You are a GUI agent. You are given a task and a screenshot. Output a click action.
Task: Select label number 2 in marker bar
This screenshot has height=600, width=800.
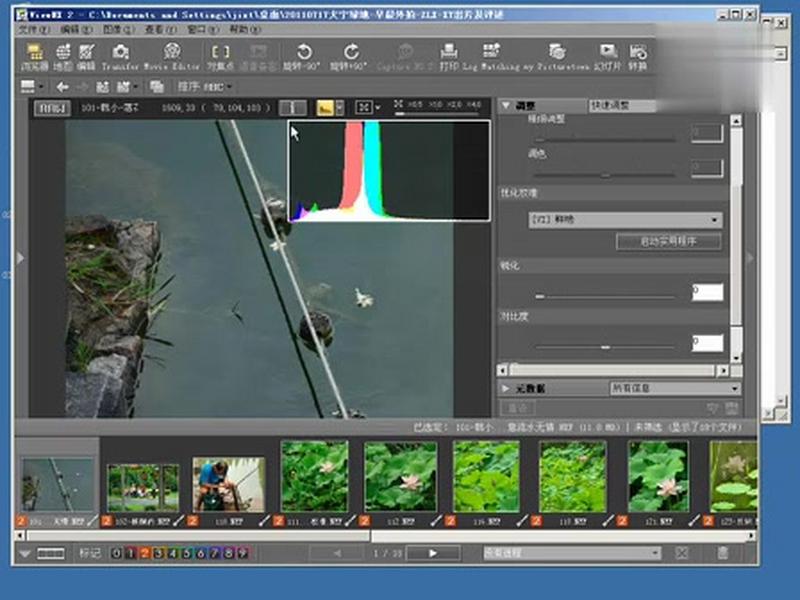click(143, 552)
